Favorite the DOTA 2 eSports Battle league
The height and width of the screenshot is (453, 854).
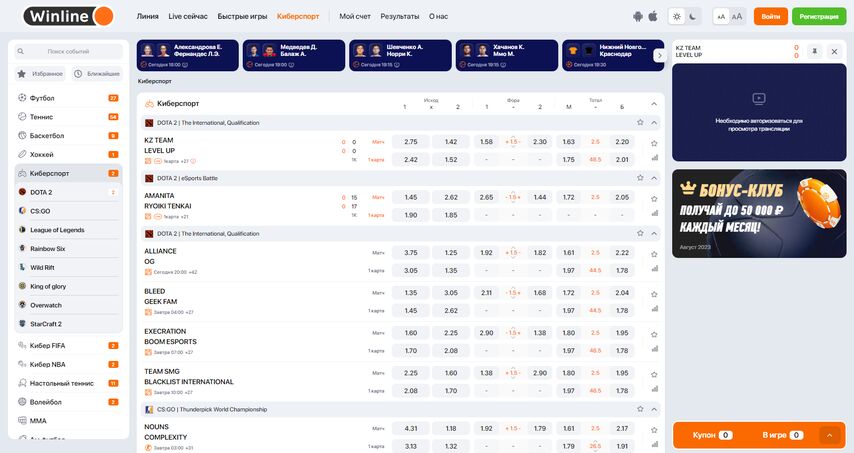click(640, 177)
